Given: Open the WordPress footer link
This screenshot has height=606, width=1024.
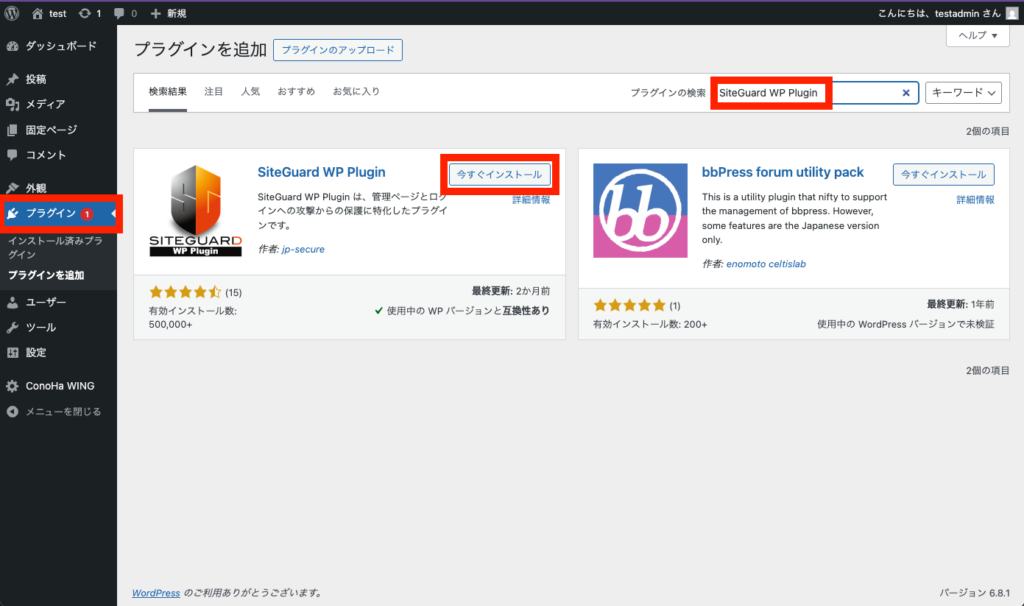Looking at the screenshot, I should (x=156, y=593).
